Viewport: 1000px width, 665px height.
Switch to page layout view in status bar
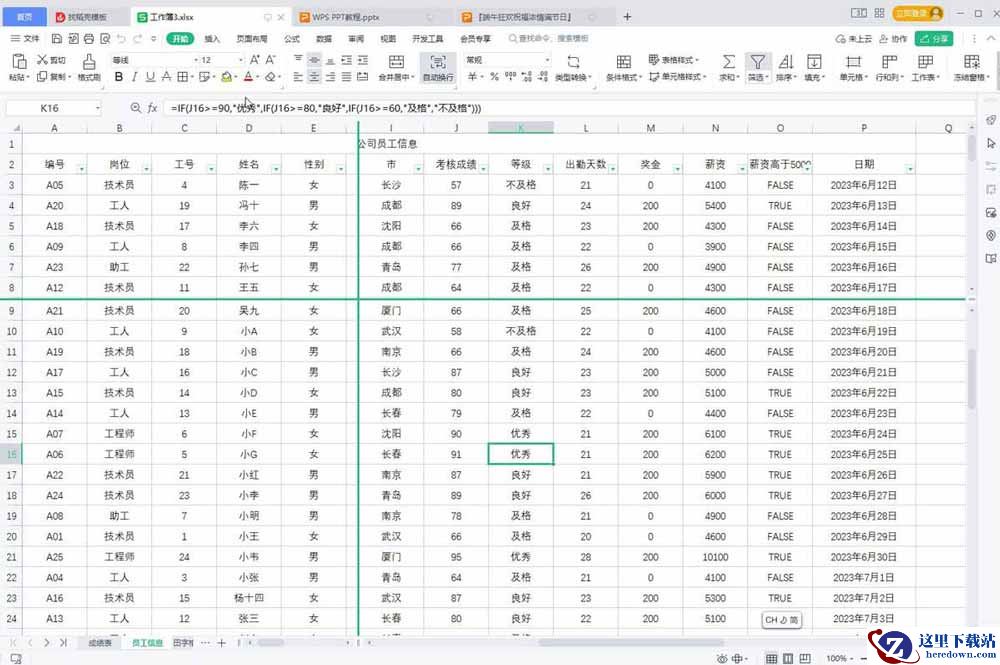[x=788, y=658]
